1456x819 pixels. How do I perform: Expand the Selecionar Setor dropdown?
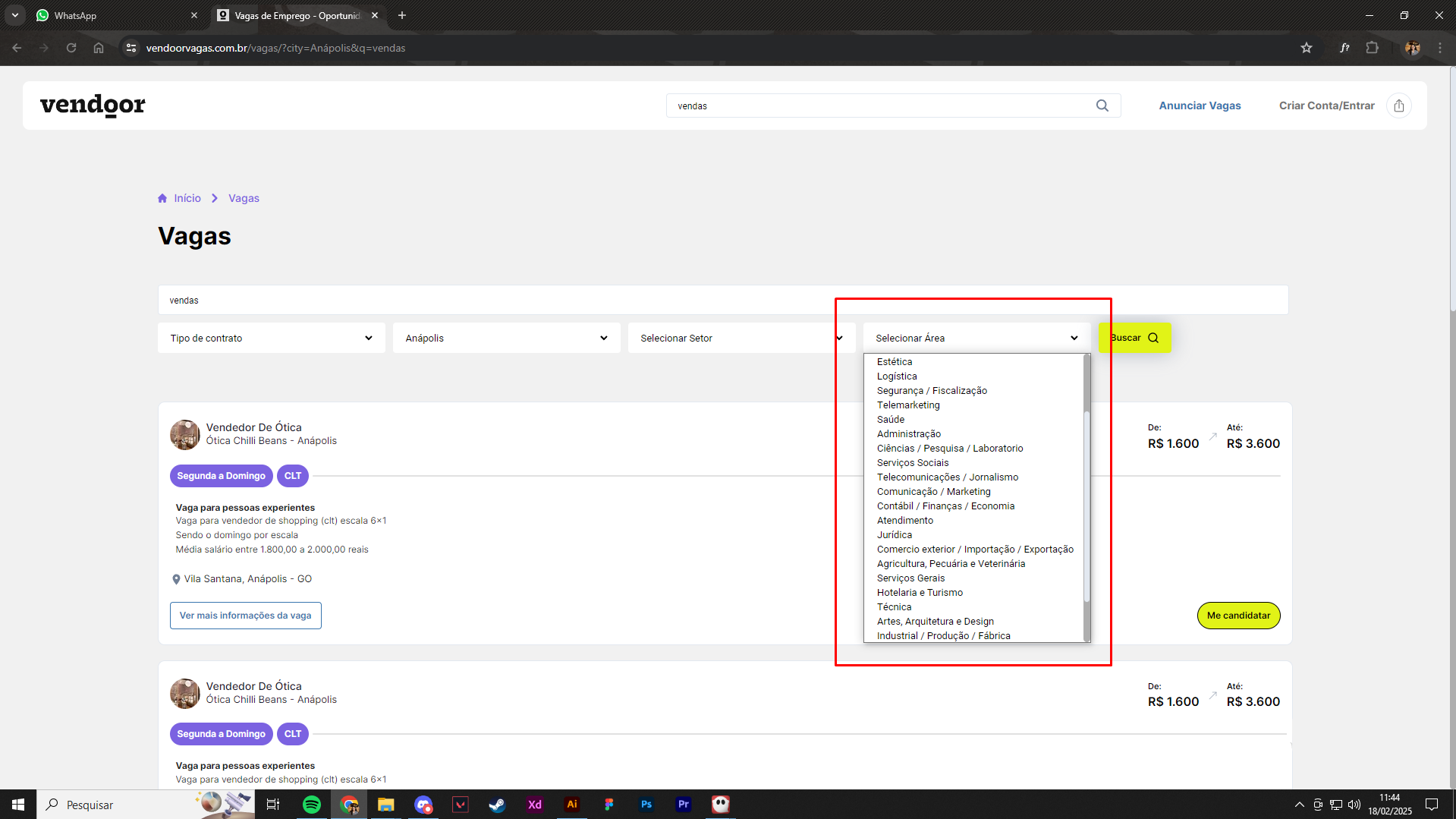pyautogui.click(x=740, y=339)
